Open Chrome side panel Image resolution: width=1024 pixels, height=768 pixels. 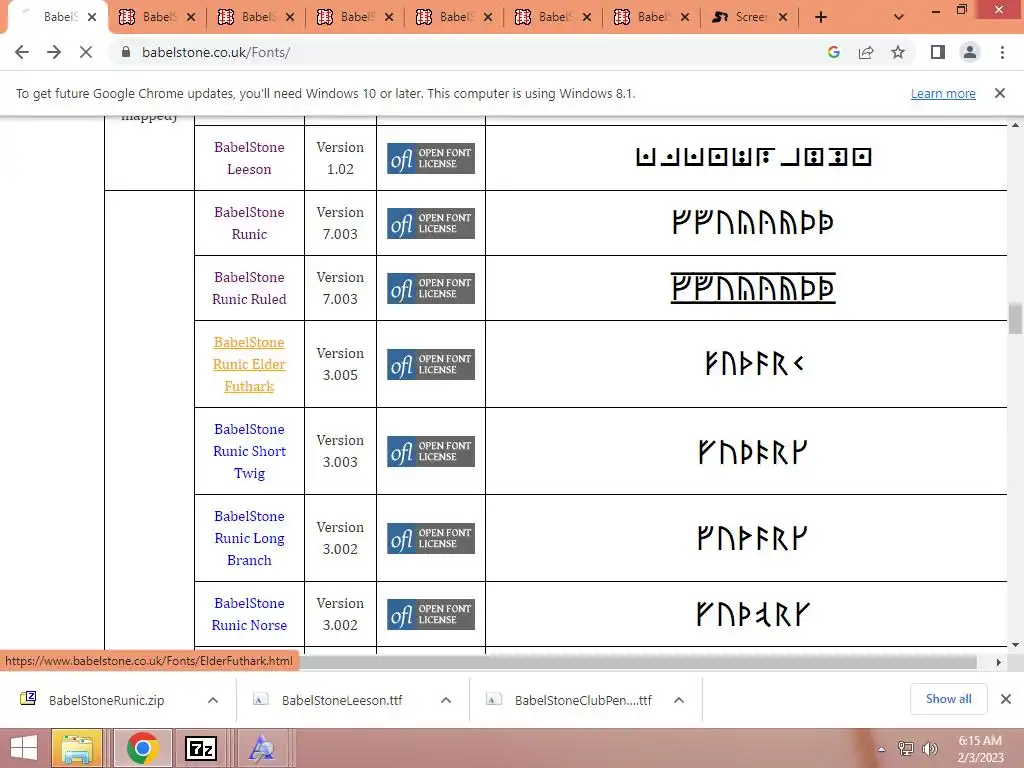[938, 52]
